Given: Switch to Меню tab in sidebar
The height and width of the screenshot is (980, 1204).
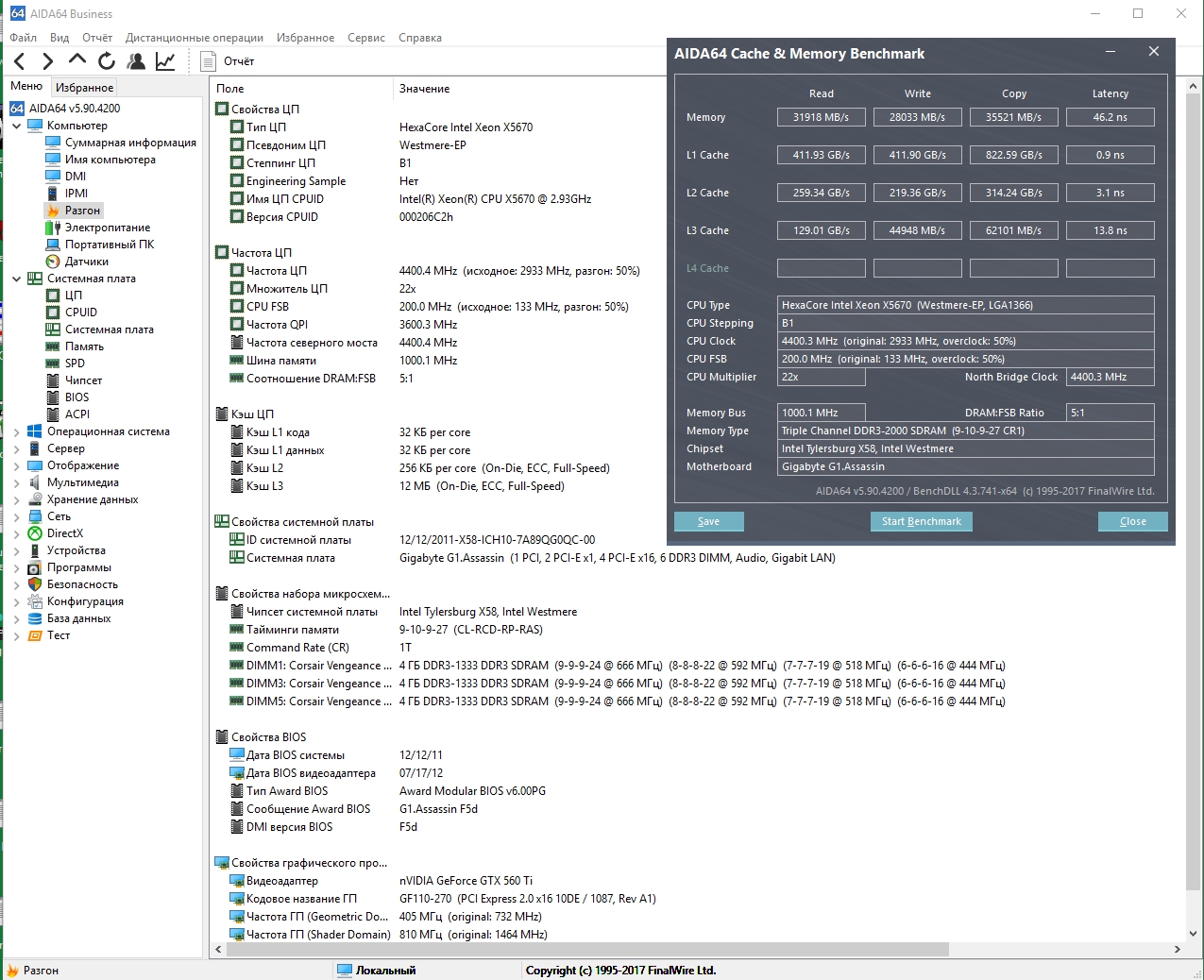Looking at the screenshot, I should (x=26, y=86).
